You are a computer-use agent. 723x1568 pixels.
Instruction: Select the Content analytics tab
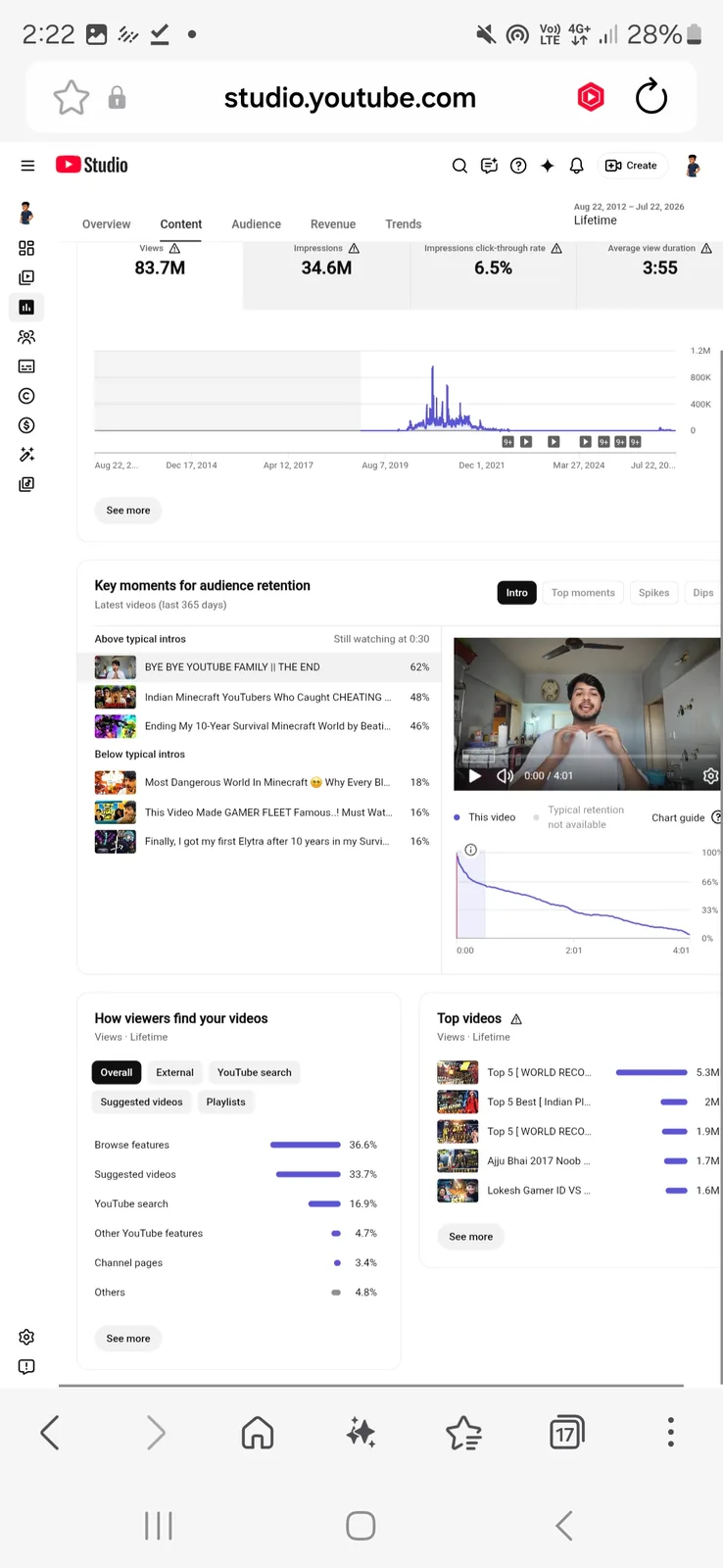(x=181, y=224)
